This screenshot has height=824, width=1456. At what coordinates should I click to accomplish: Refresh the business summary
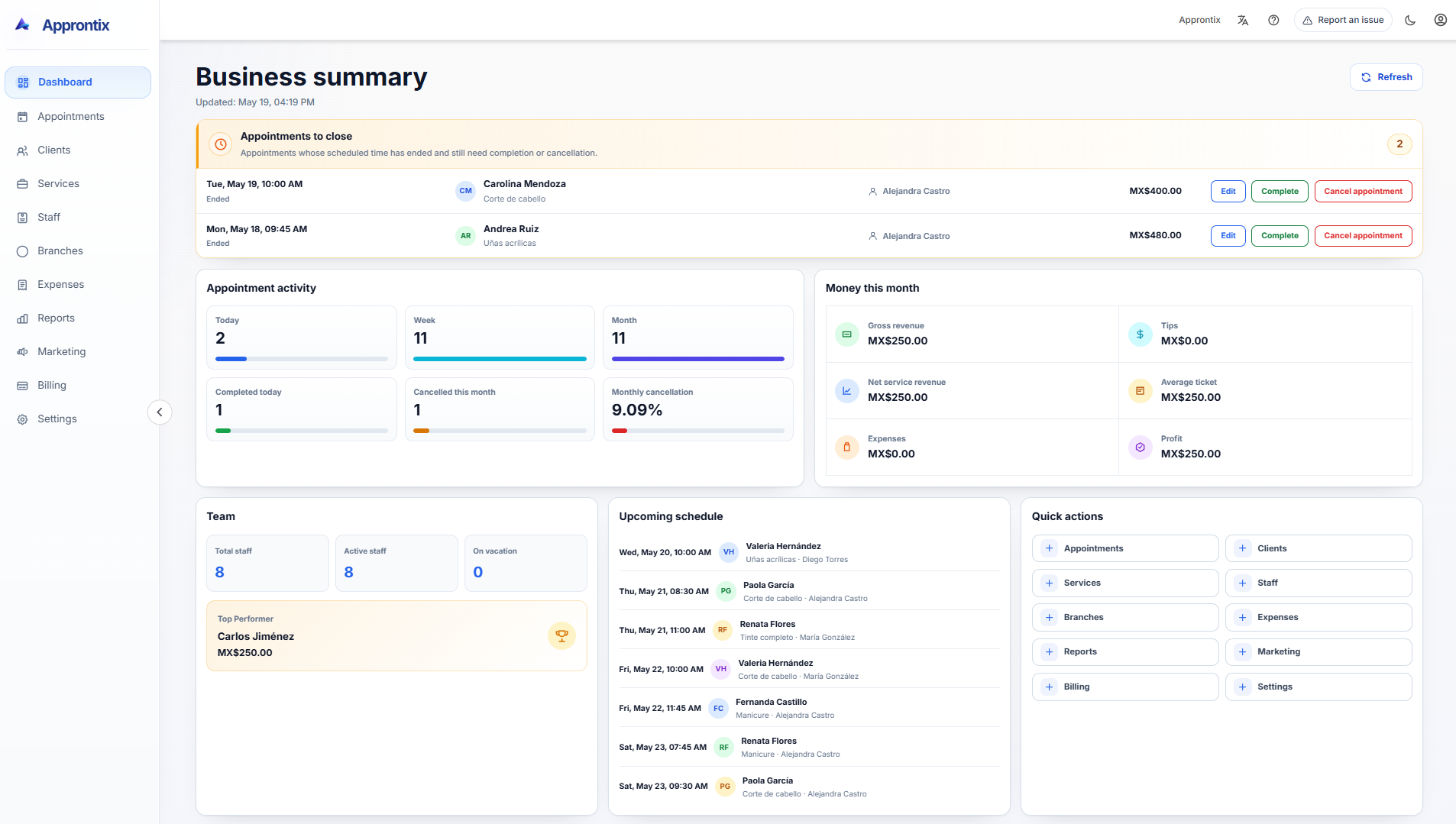click(x=1386, y=77)
